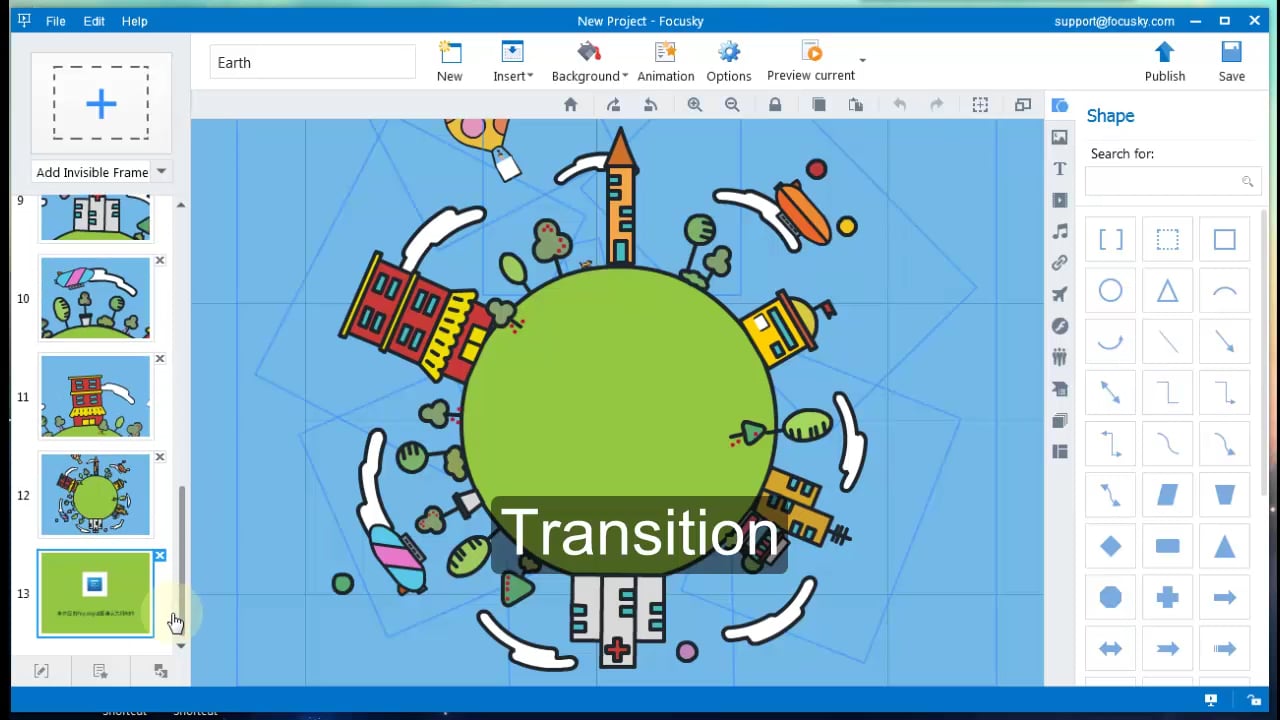Open the Video insert icon in sidebar
1280x720 pixels.
(1060, 200)
